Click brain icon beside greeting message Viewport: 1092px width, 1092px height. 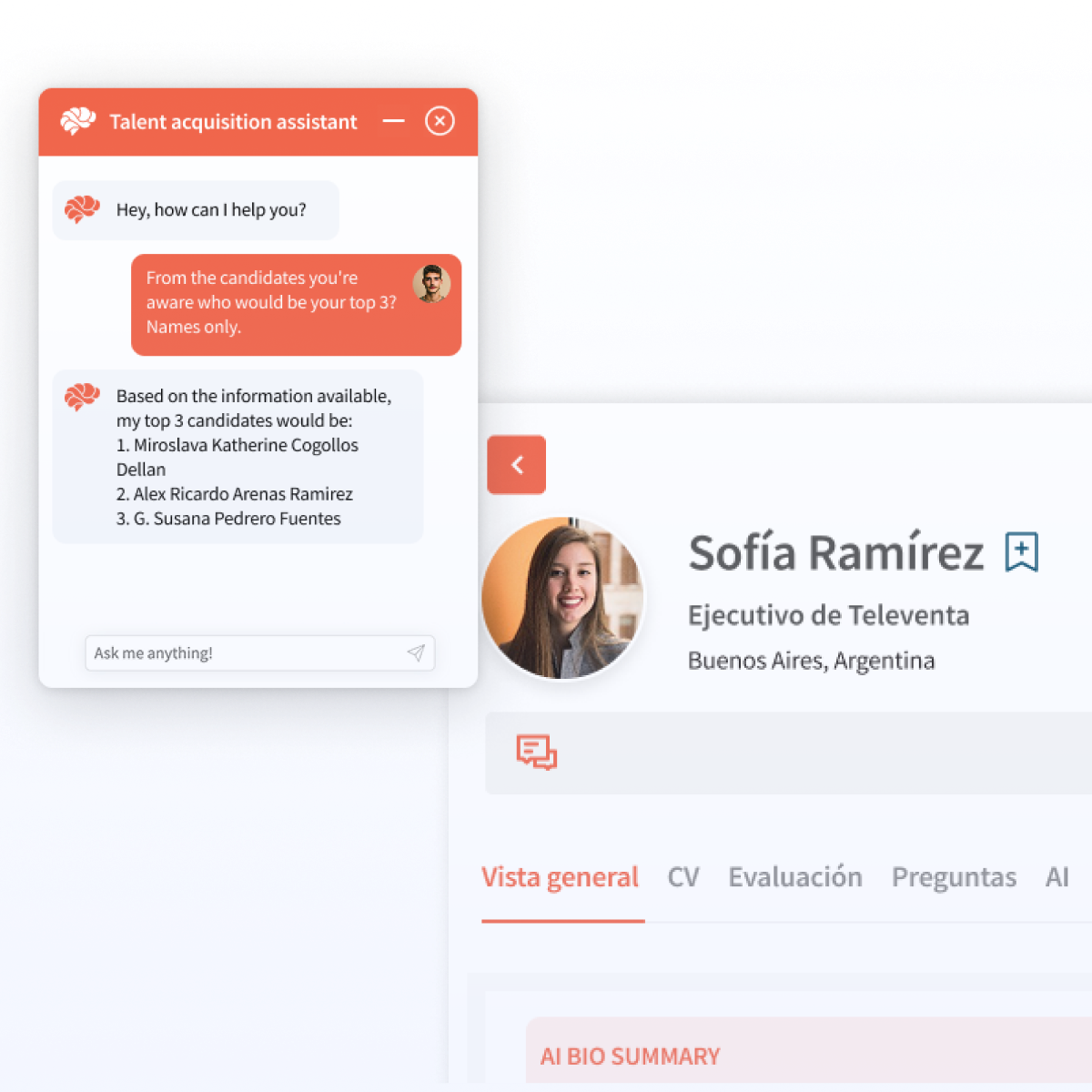(82, 209)
